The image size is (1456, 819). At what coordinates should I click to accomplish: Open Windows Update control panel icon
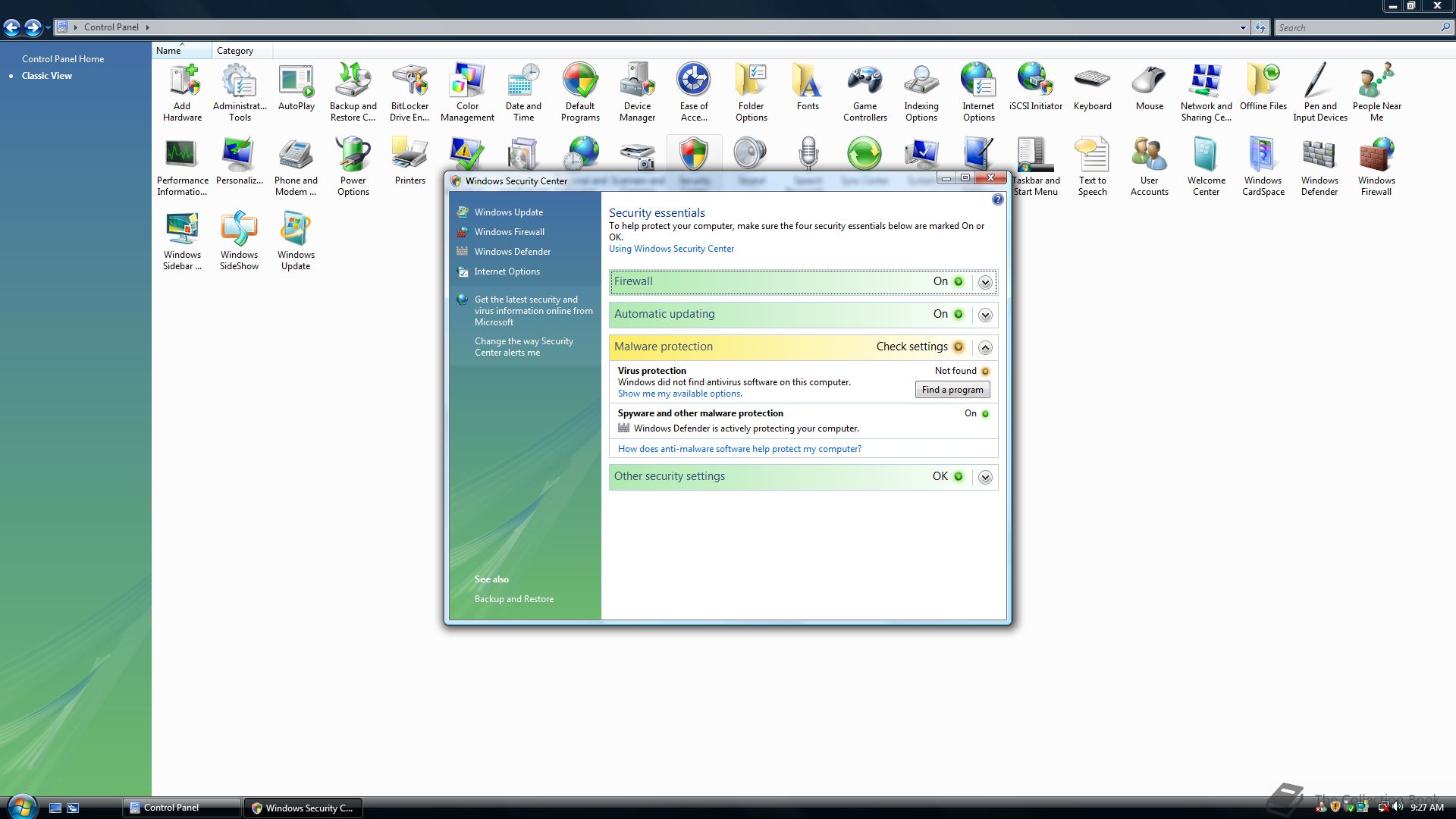pyautogui.click(x=296, y=240)
